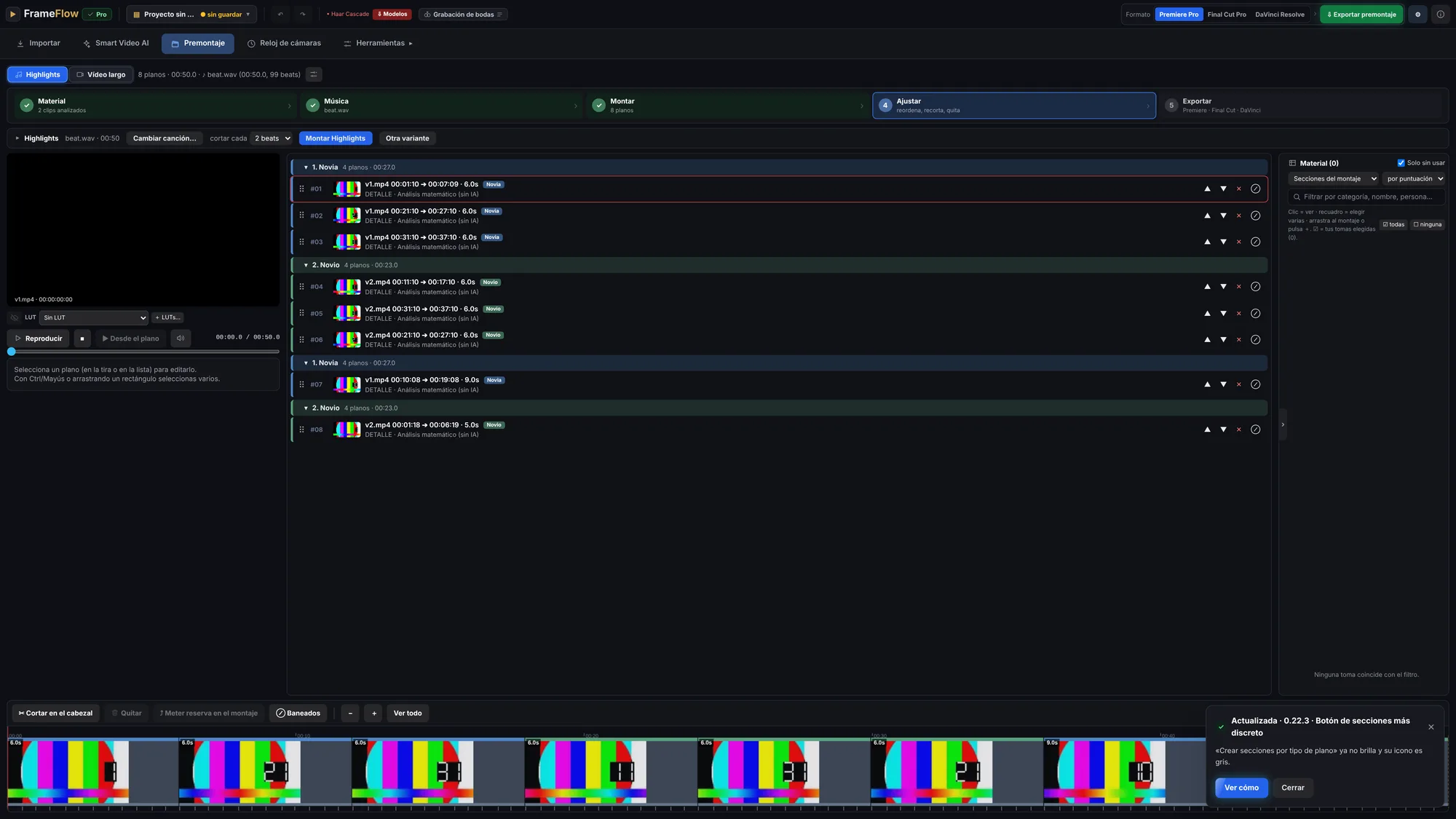Open the info icon at top right

click(1440, 15)
